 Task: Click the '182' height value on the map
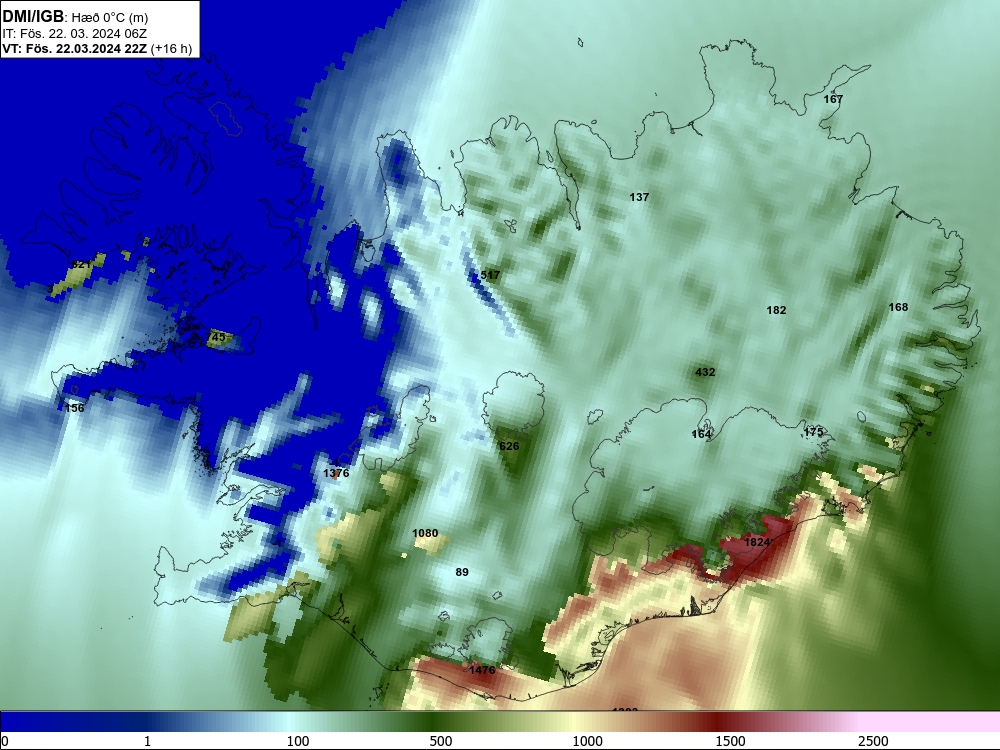776,310
